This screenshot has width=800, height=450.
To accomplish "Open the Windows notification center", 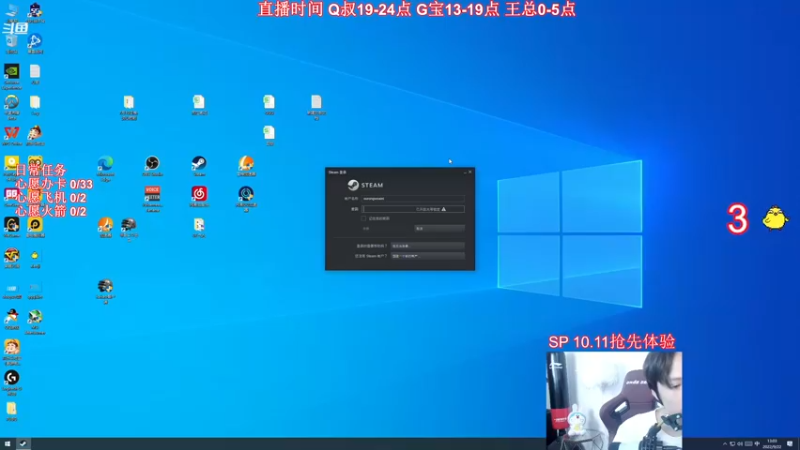I will 790,444.
